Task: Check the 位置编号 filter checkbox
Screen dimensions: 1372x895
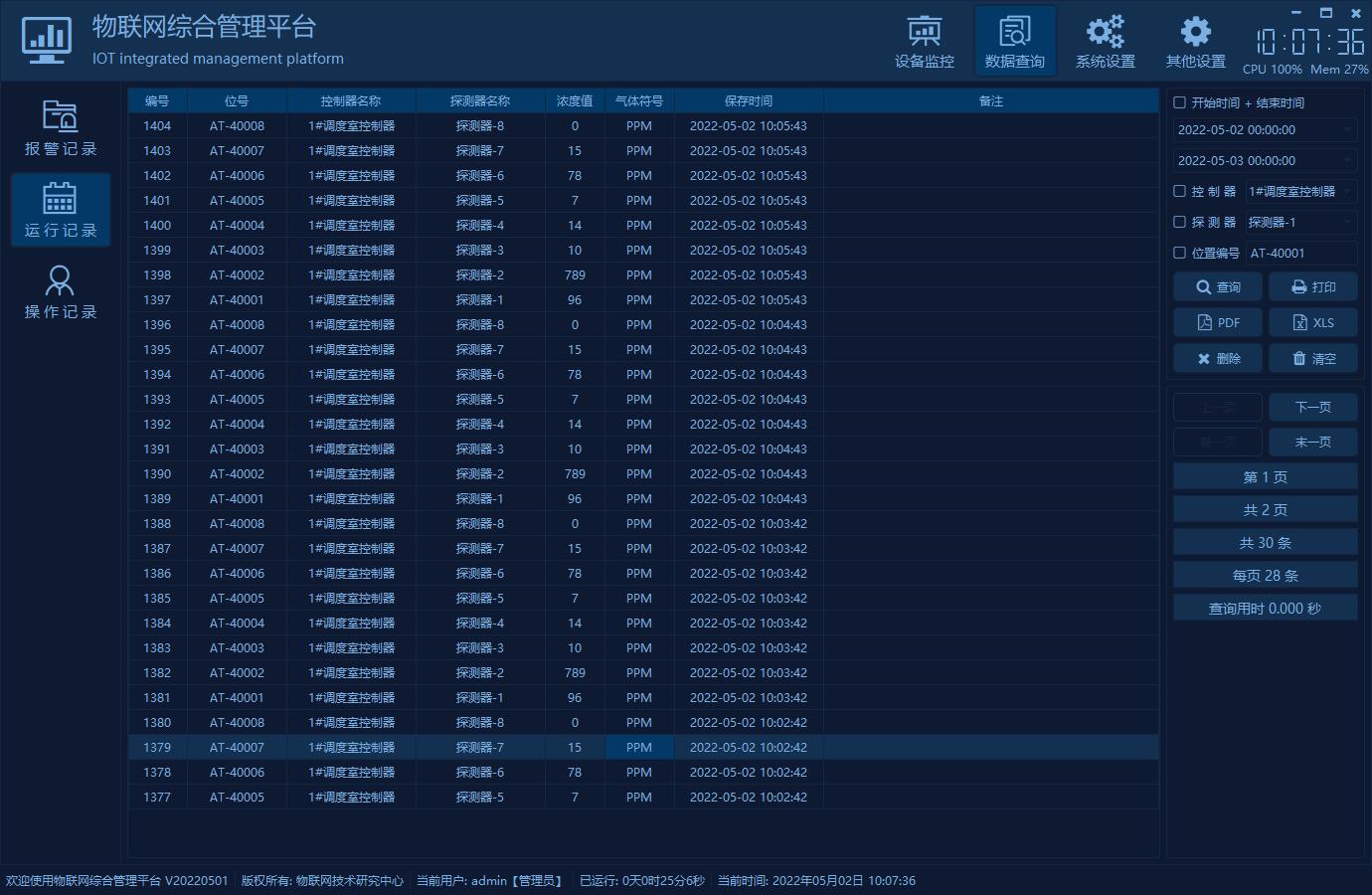Action: [x=1180, y=253]
